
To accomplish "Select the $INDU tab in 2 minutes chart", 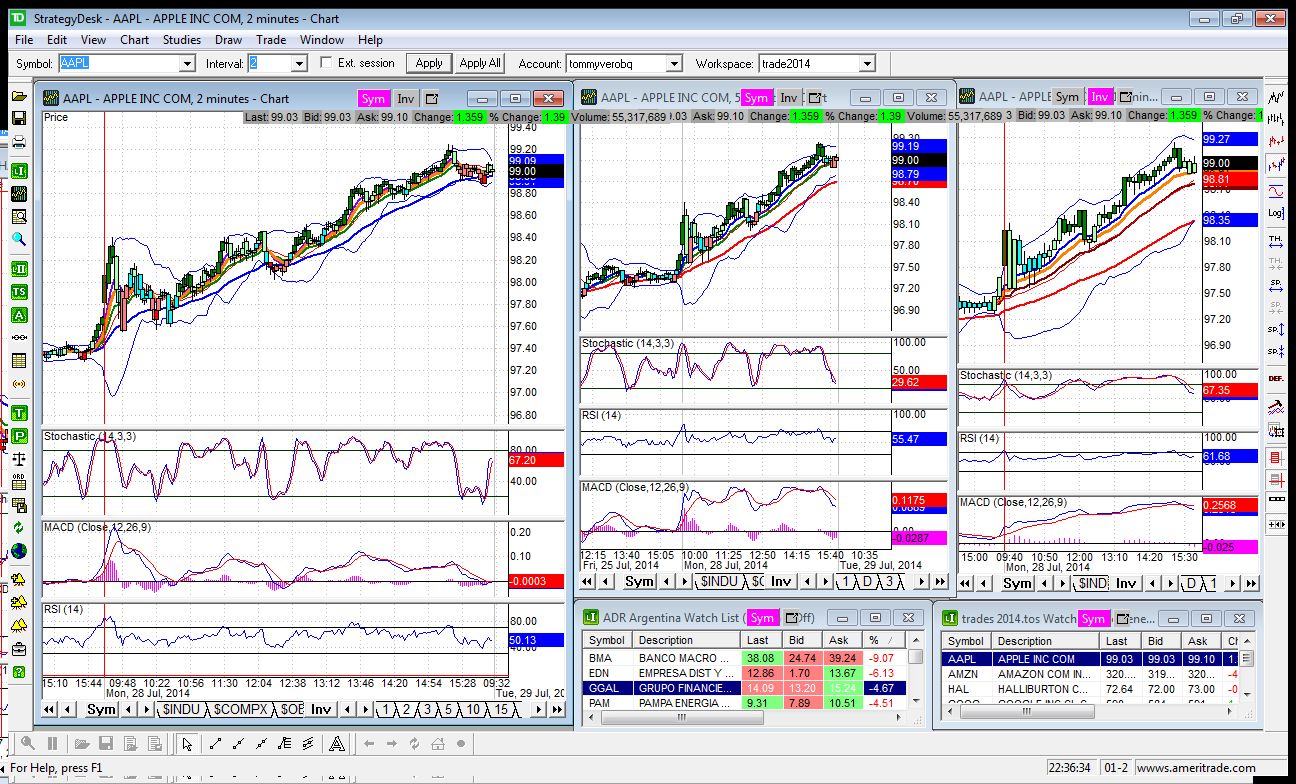I will click(x=182, y=709).
